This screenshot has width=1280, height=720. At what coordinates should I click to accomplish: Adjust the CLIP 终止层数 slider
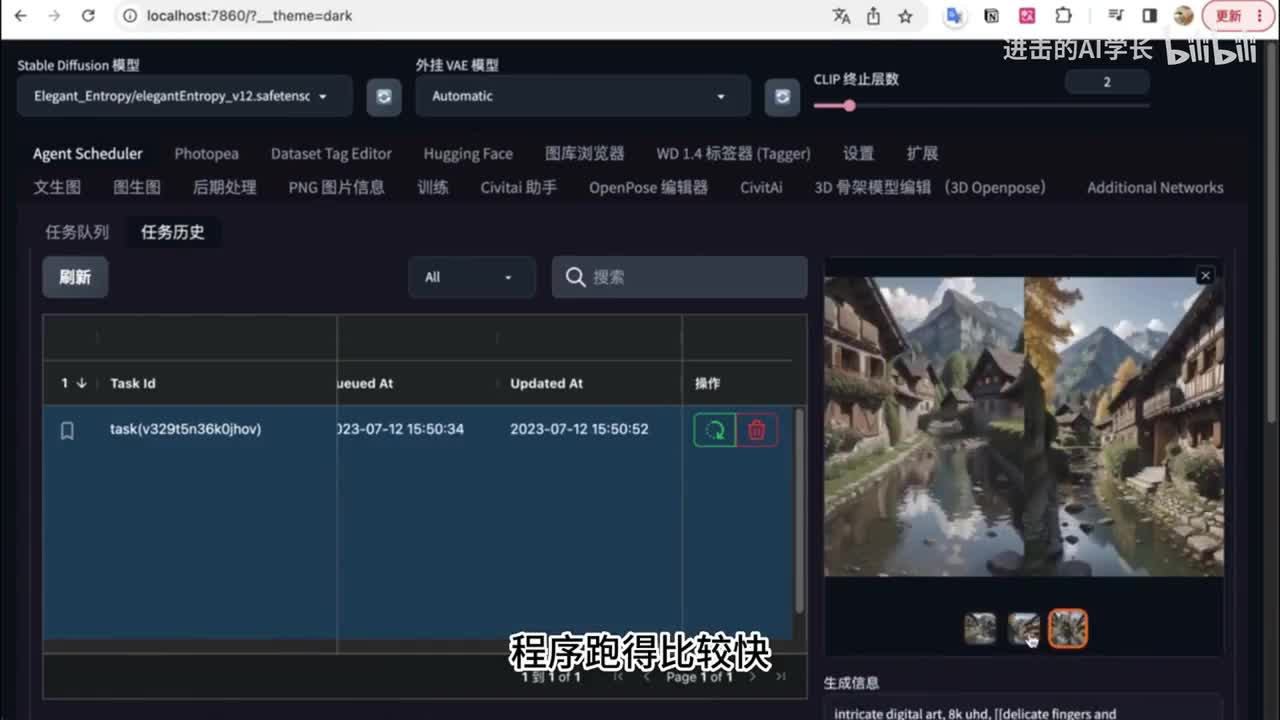pos(849,105)
